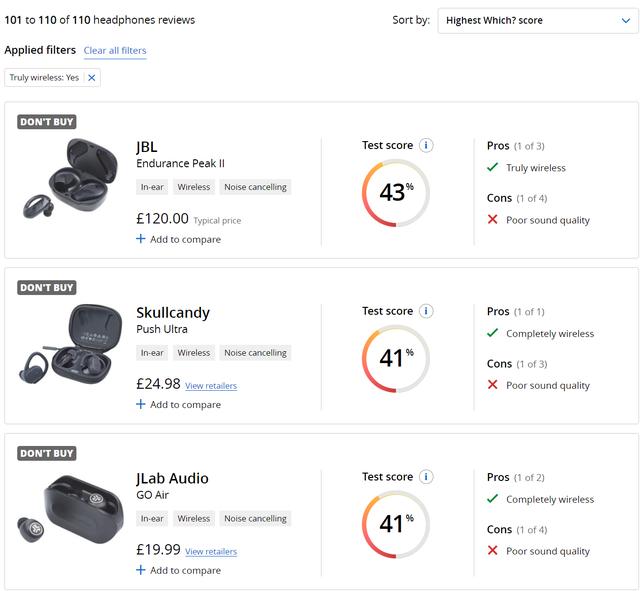
Task: Remove the Truly wireless filter with X
Action: (x=92, y=78)
